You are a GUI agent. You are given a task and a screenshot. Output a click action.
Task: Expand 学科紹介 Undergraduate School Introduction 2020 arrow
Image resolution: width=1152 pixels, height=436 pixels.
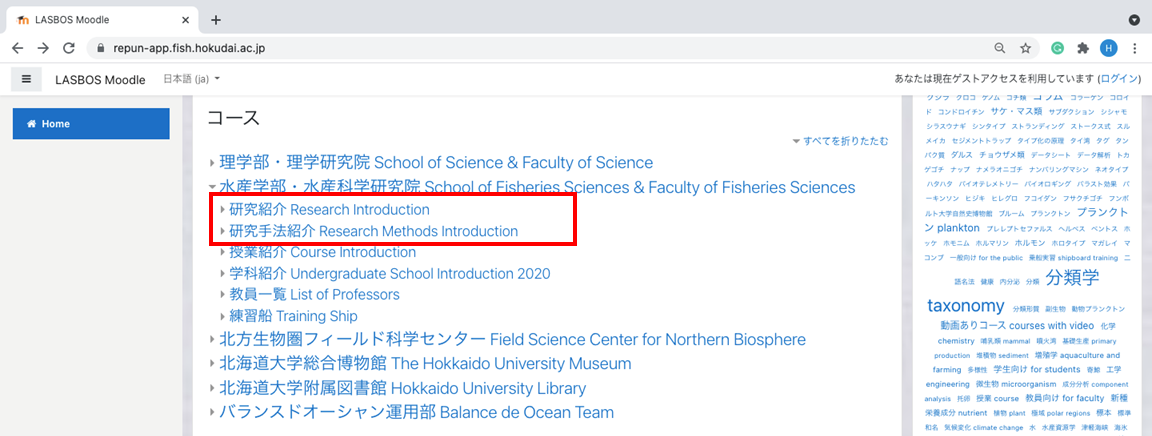pos(223,274)
